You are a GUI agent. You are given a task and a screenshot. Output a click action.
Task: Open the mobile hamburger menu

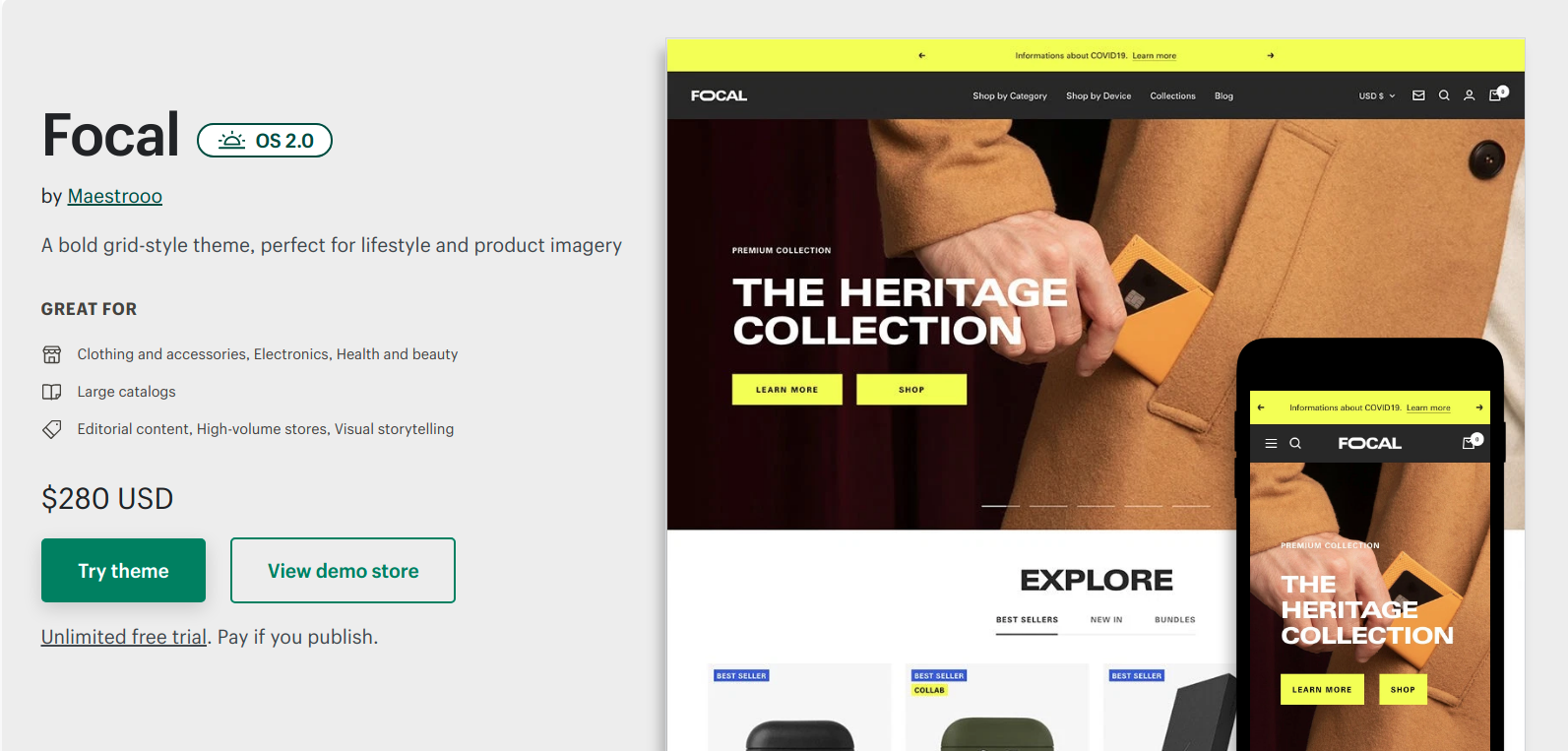click(x=1271, y=444)
